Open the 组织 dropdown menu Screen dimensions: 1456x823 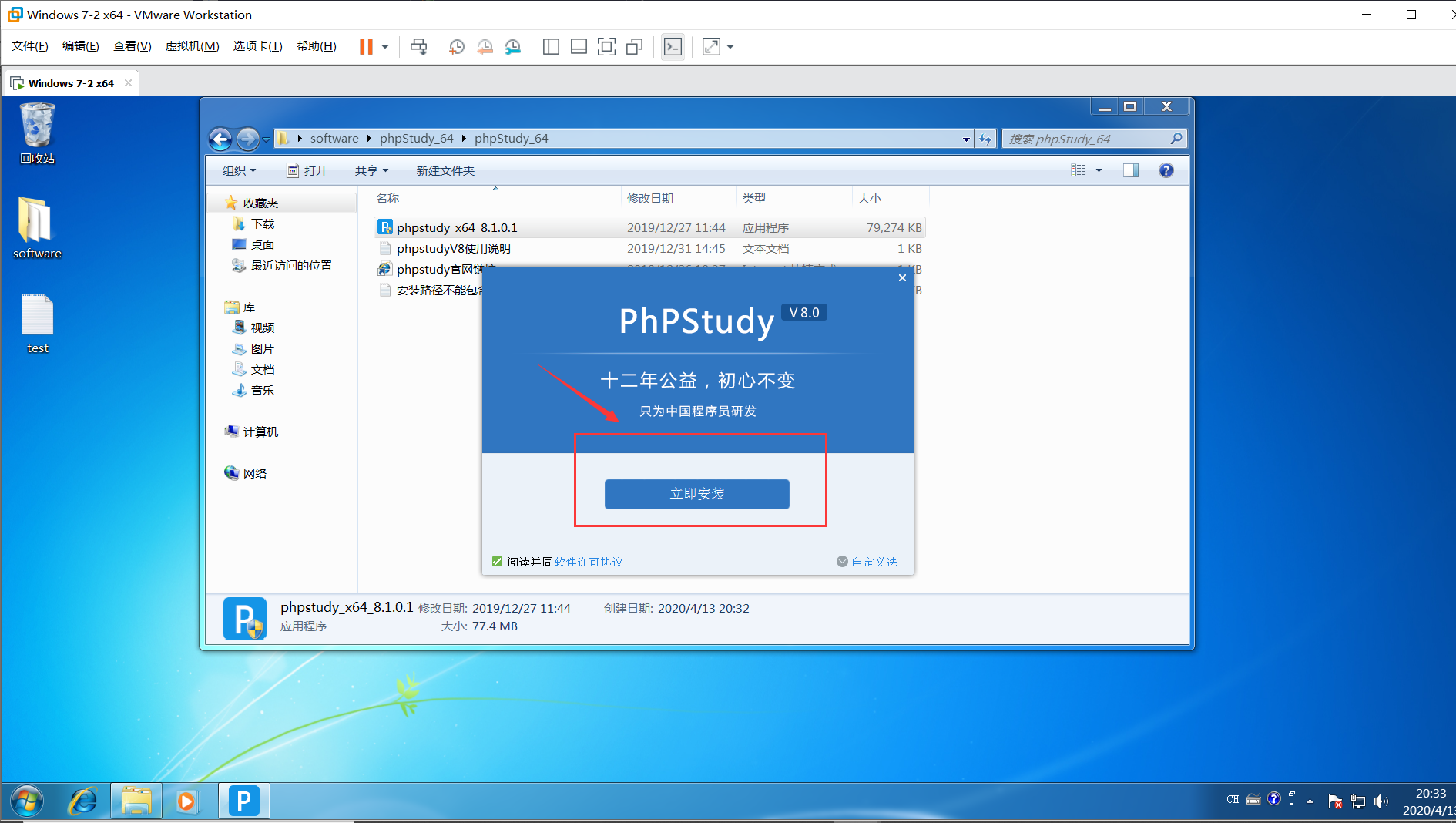[x=239, y=170]
